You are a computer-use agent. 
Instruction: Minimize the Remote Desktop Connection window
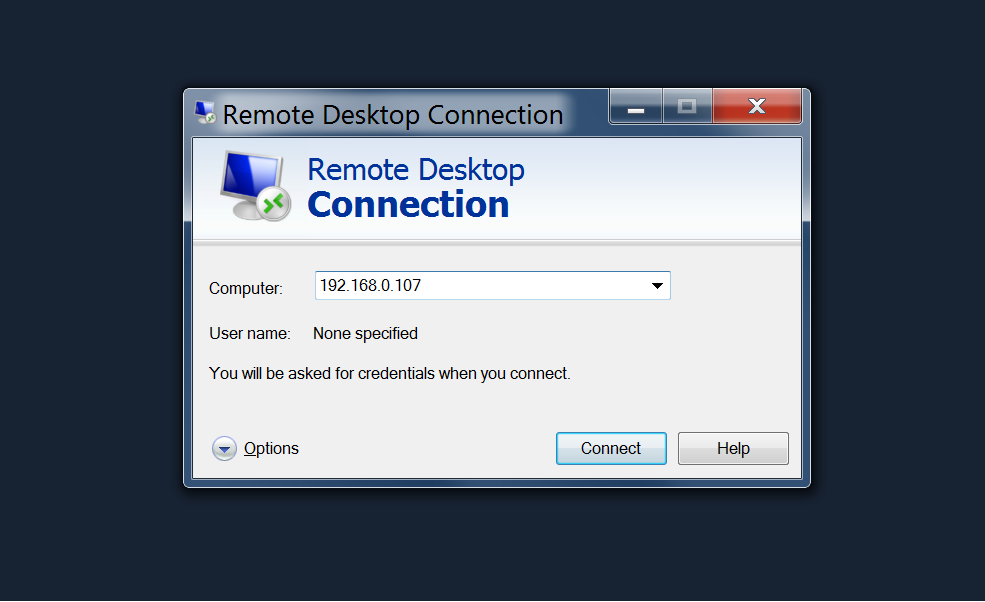coord(636,107)
